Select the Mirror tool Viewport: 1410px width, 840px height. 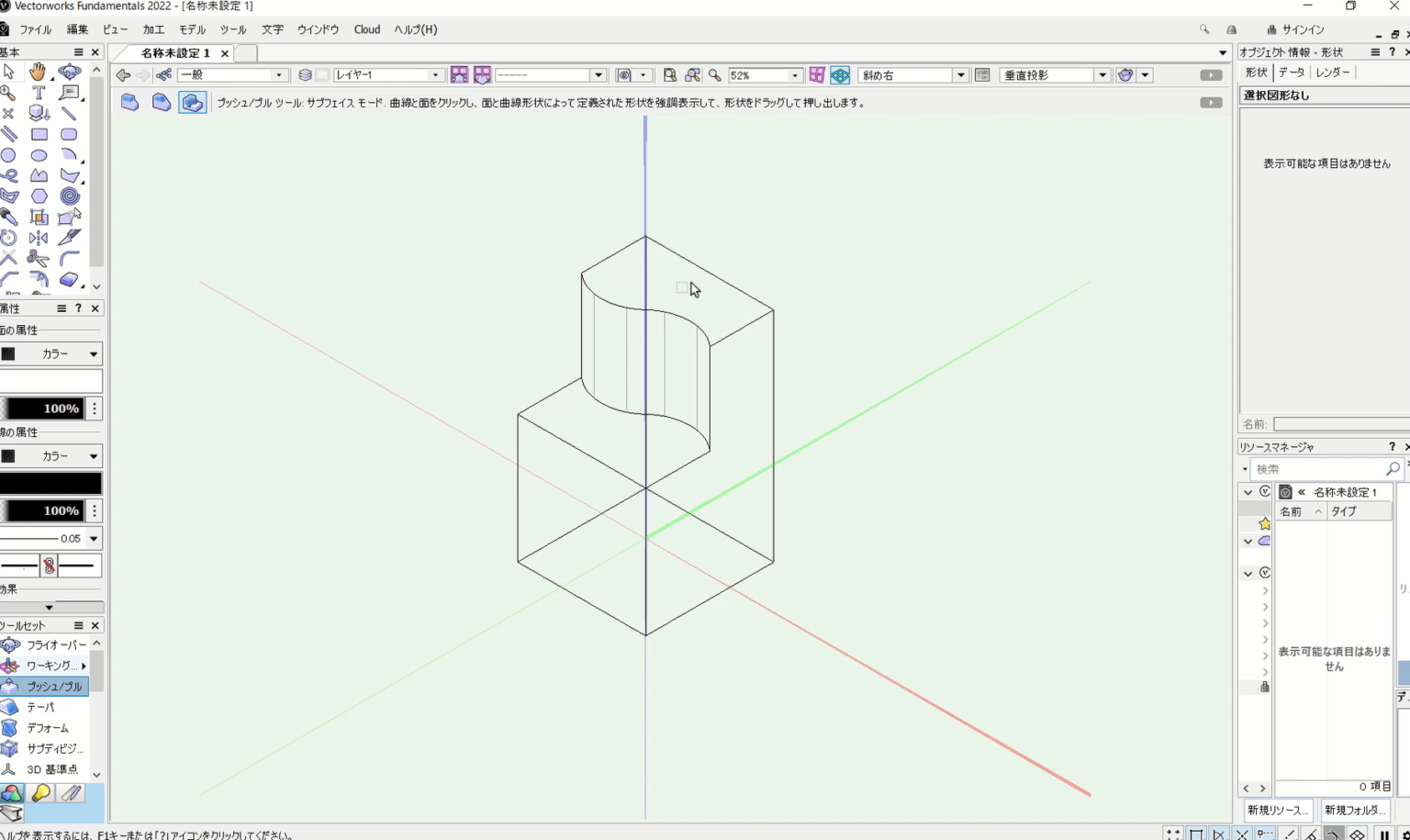(x=39, y=238)
